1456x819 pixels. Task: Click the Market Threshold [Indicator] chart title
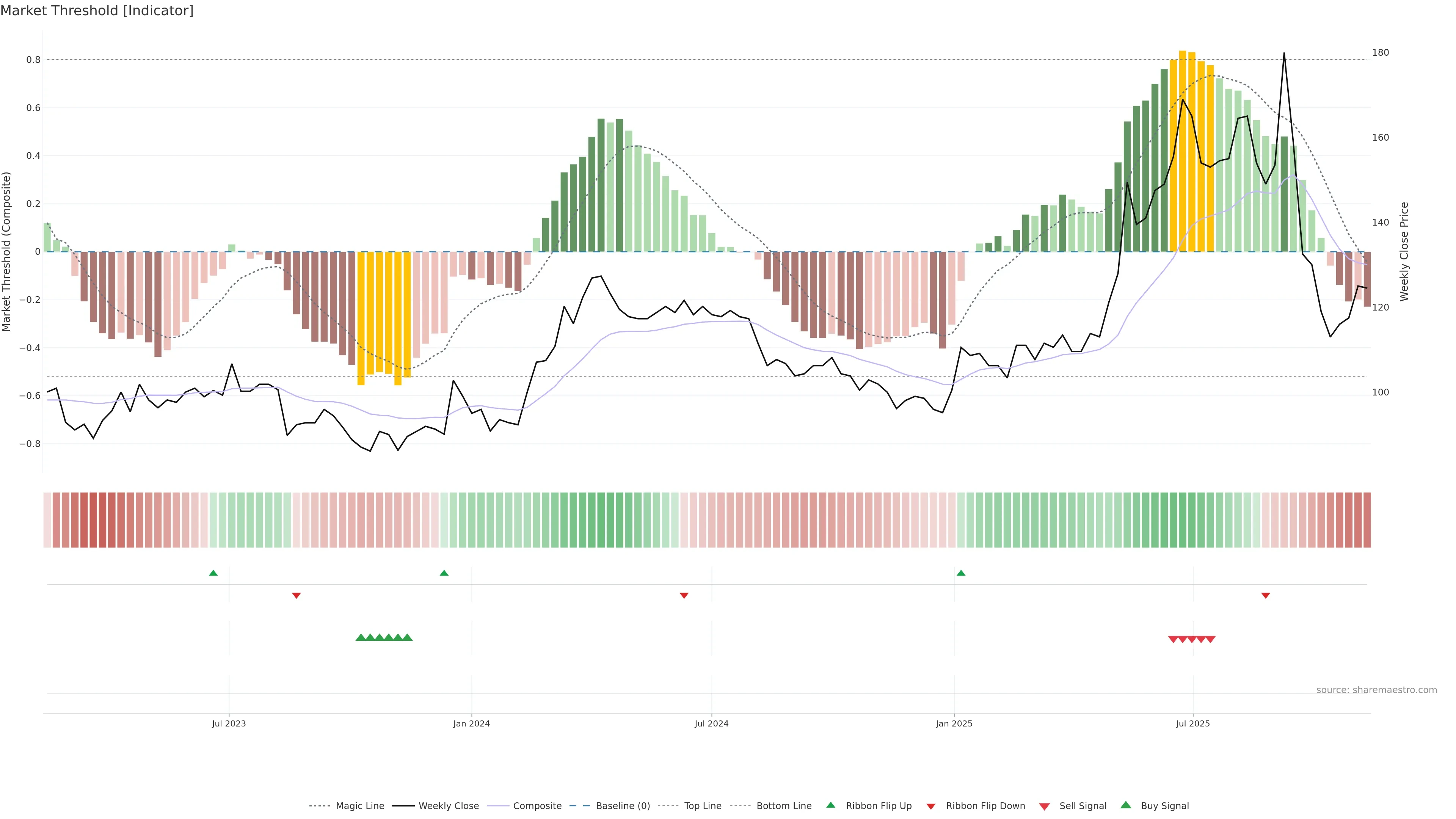[x=97, y=11]
